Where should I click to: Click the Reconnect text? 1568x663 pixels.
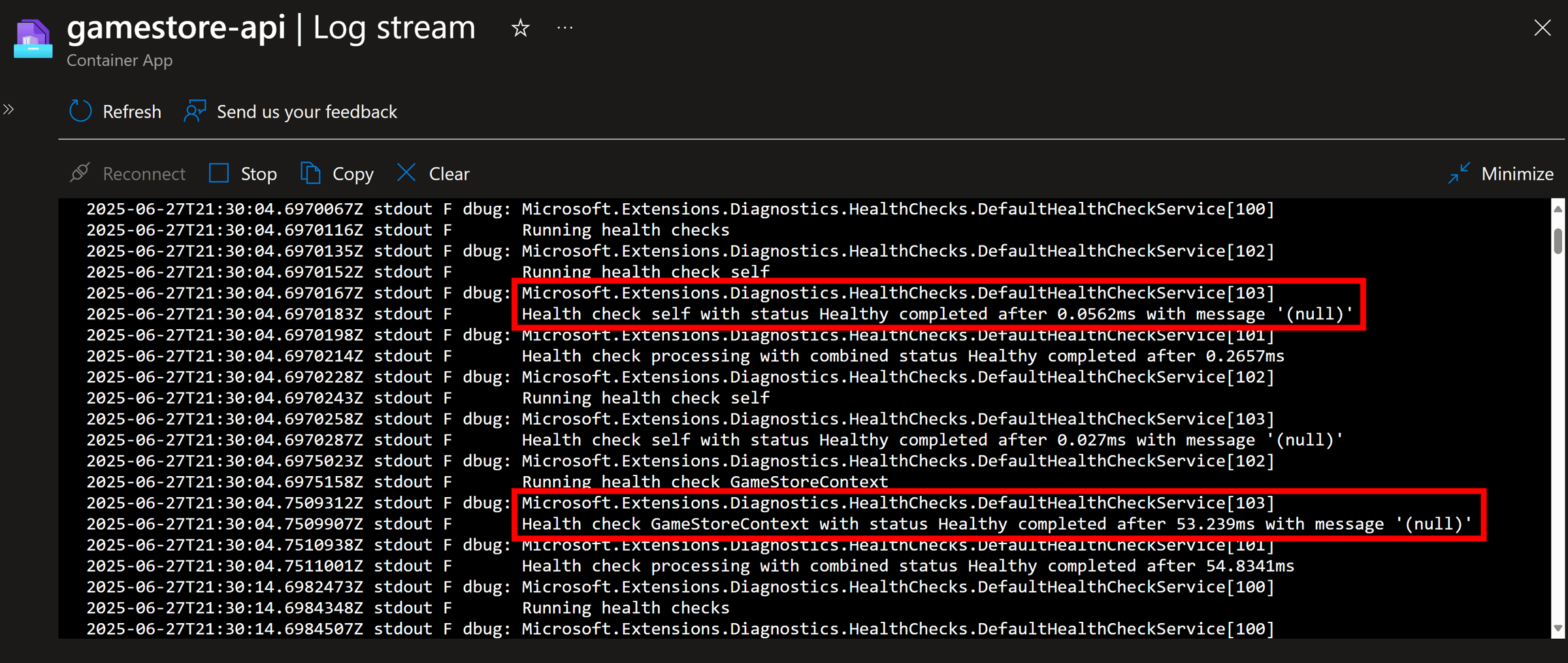click(x=144, y=174)
